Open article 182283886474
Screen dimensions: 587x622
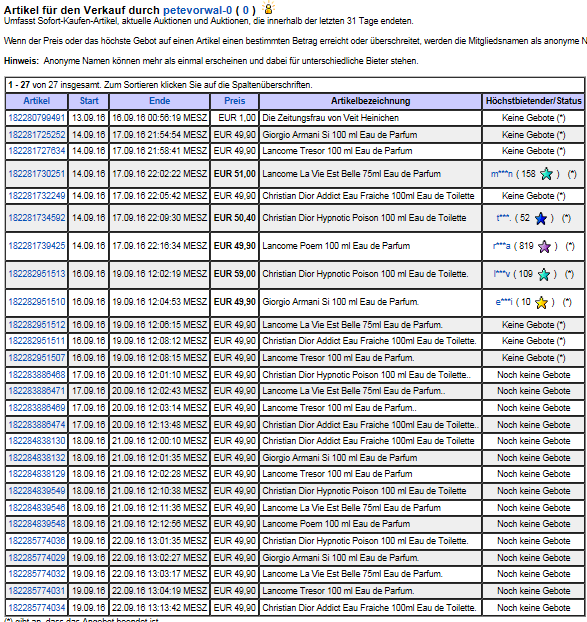point(36,425)
